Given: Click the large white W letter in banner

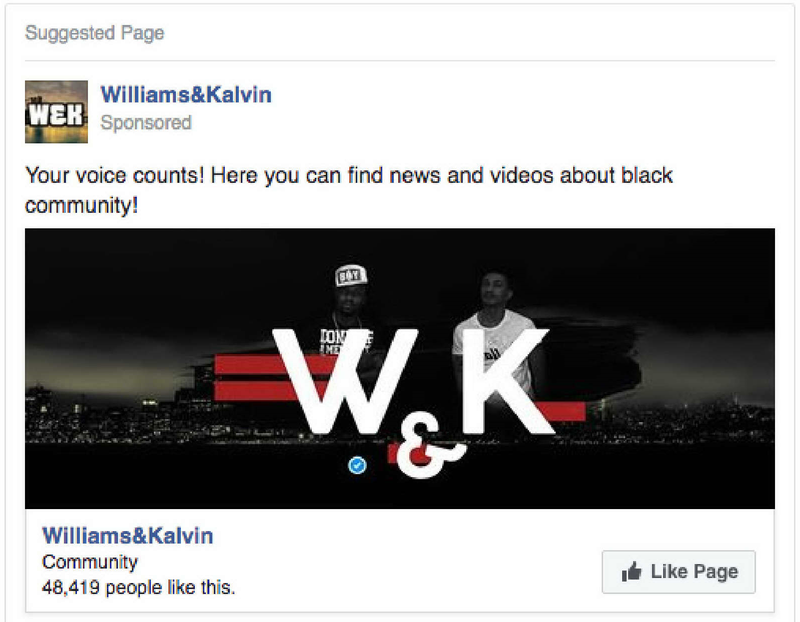Looking at the screenshot, I should (x=345, y=381).
